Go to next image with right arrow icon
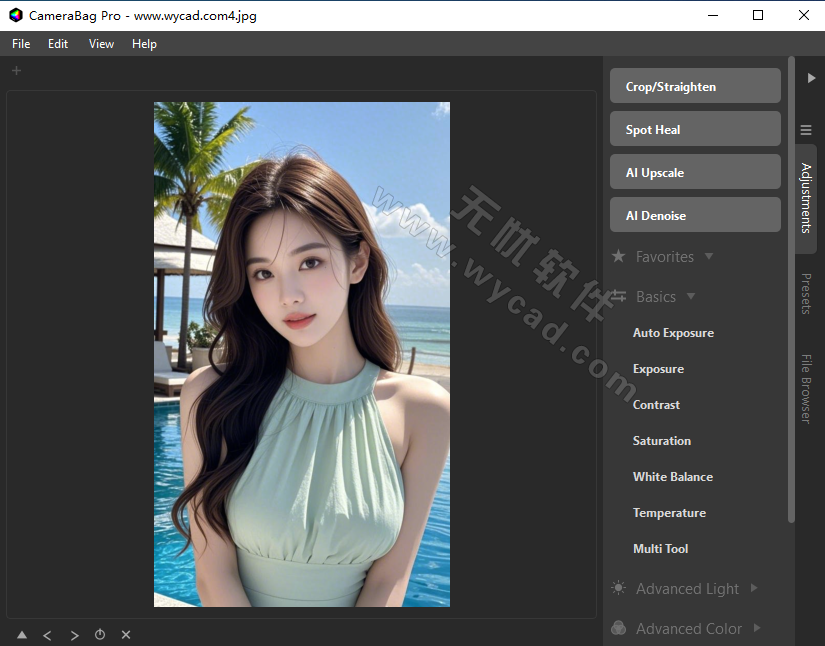The height and width of the screenshot is (646, 825). pos(74,634)
